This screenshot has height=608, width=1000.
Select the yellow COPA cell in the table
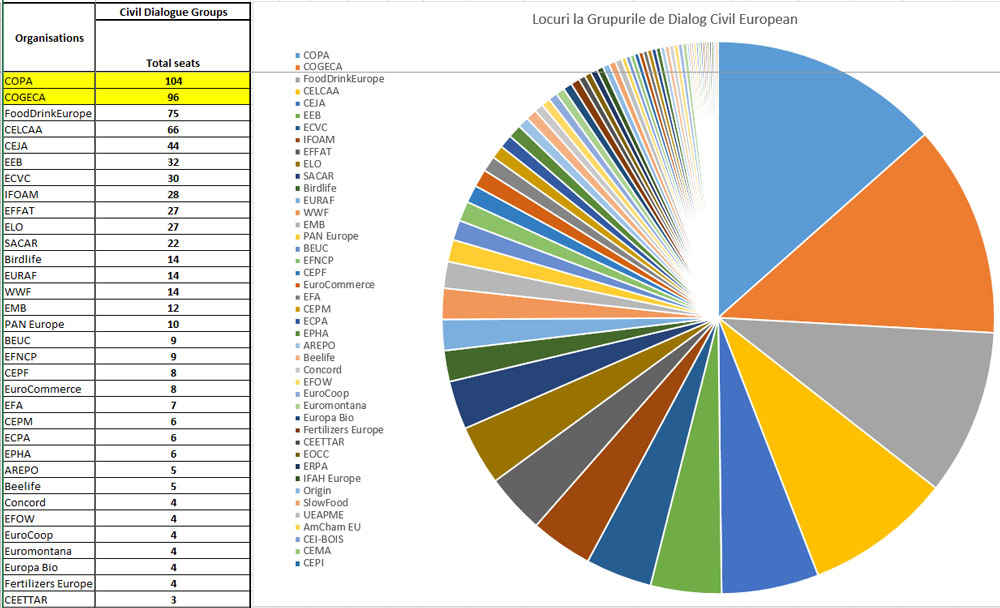49,81
